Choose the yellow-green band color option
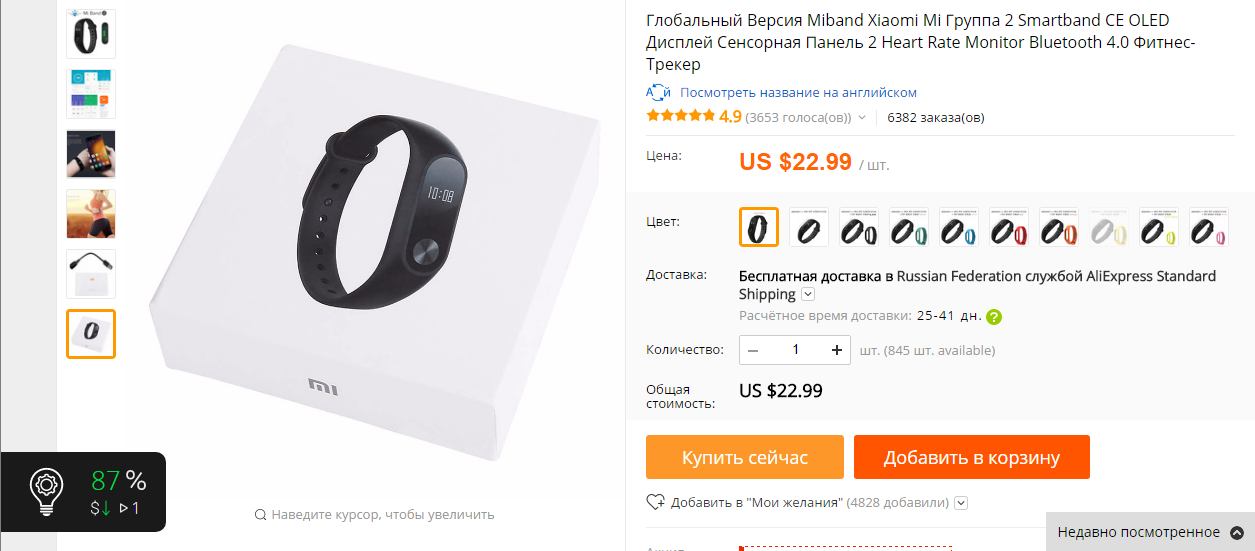 (1159, 227)
